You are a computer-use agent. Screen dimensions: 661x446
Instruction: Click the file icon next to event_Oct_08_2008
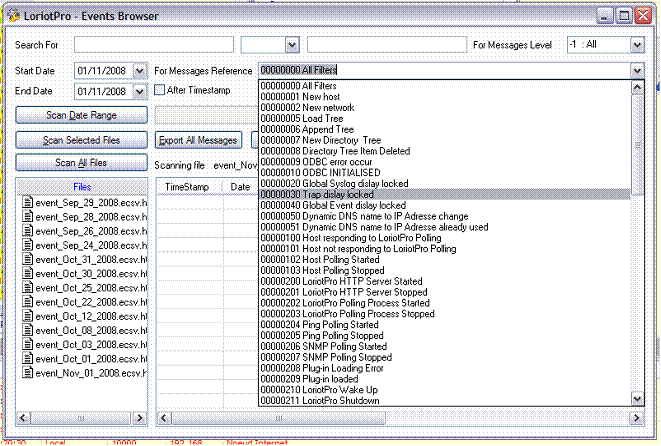(27, 330)
